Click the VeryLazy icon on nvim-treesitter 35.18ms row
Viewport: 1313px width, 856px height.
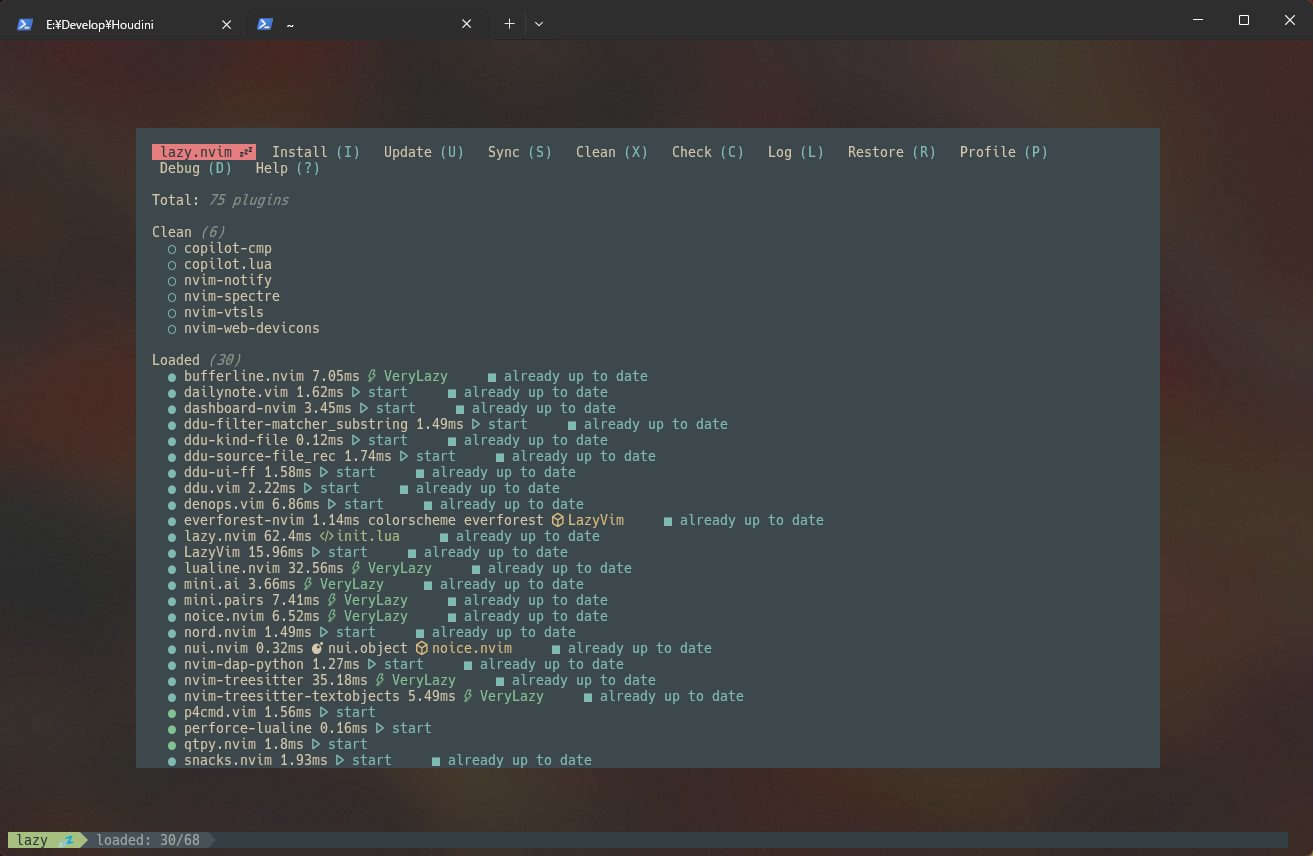coord(380,680)
